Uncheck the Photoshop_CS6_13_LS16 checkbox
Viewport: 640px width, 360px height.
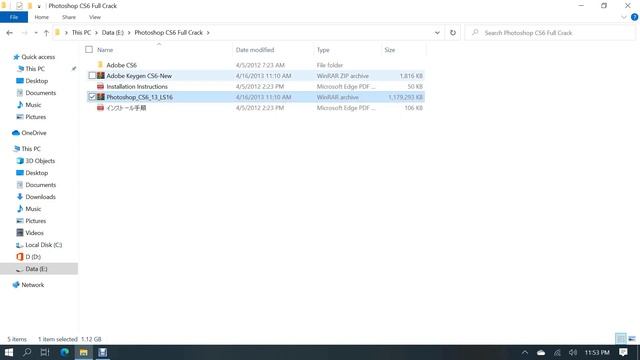[x=92, y=97]
